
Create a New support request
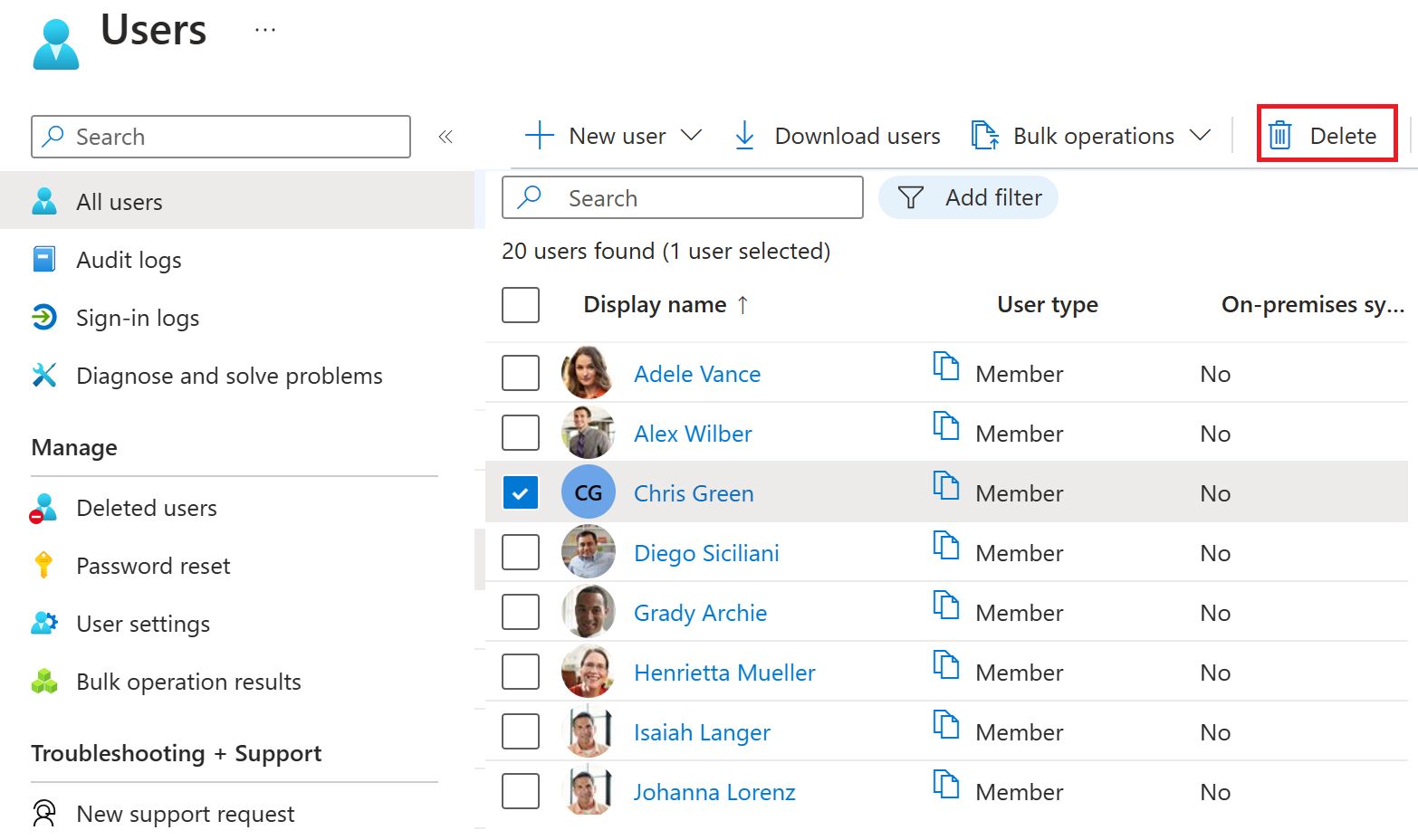186,814
